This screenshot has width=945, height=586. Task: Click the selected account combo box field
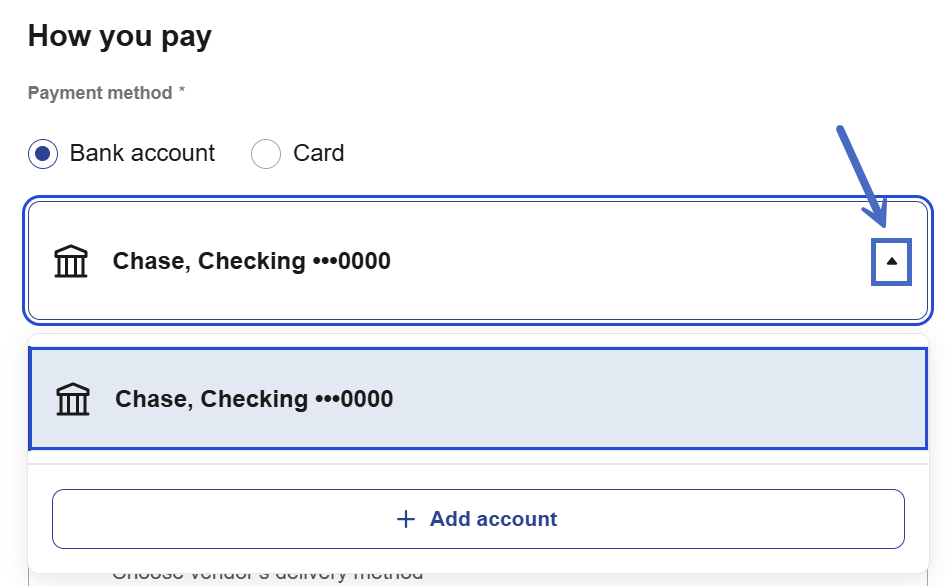[478, 261]
